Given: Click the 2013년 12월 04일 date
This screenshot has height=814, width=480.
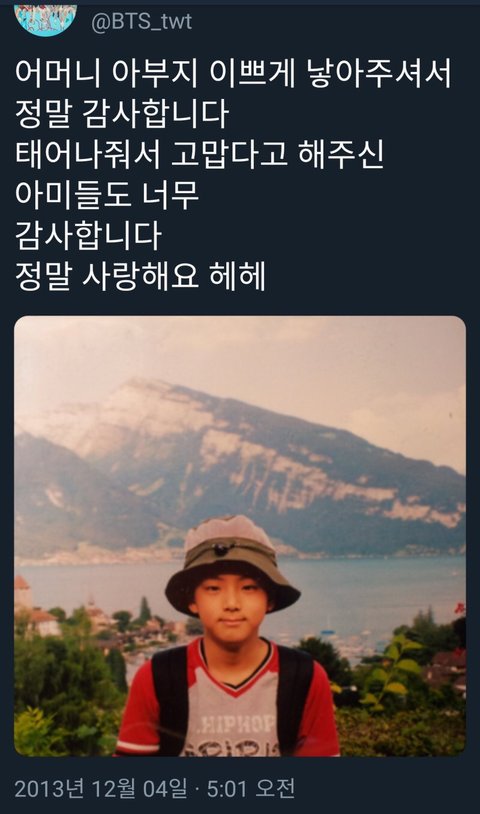Looking at the screenshot, I should coord(101,788).
